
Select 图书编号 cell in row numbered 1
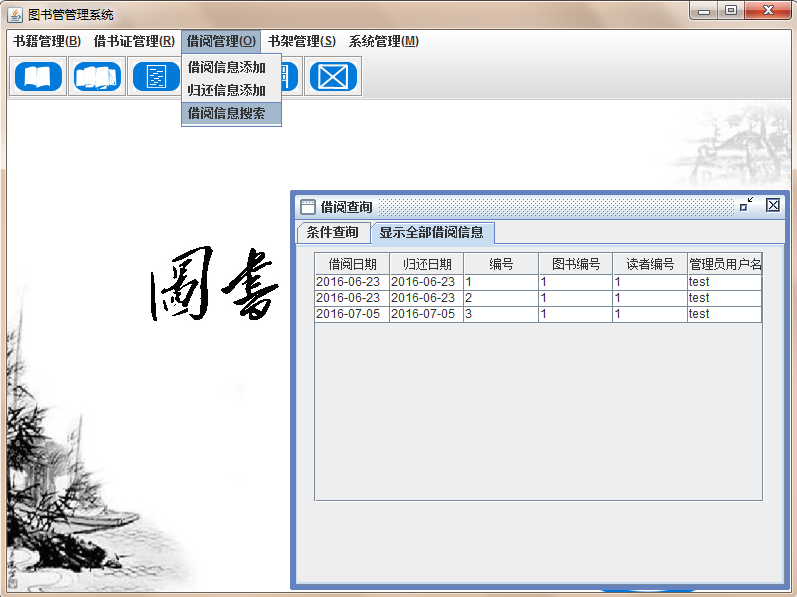coord(576,282)
